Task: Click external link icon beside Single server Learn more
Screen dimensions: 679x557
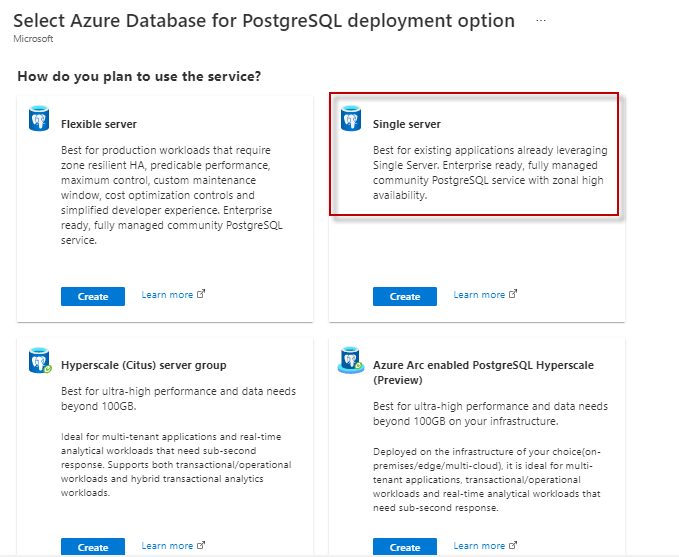Action: click(513, 295)
